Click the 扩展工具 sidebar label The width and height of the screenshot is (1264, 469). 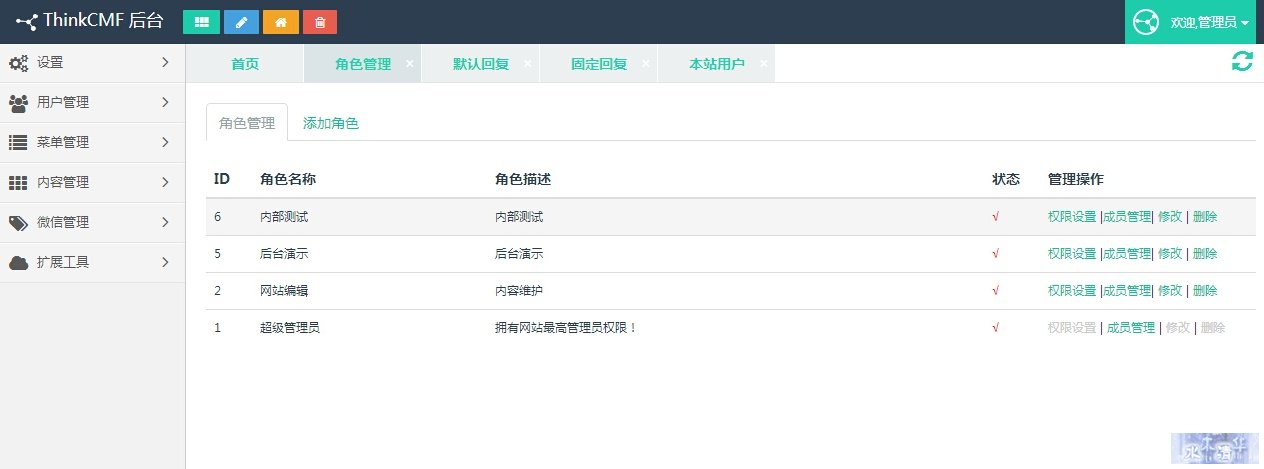63,262
